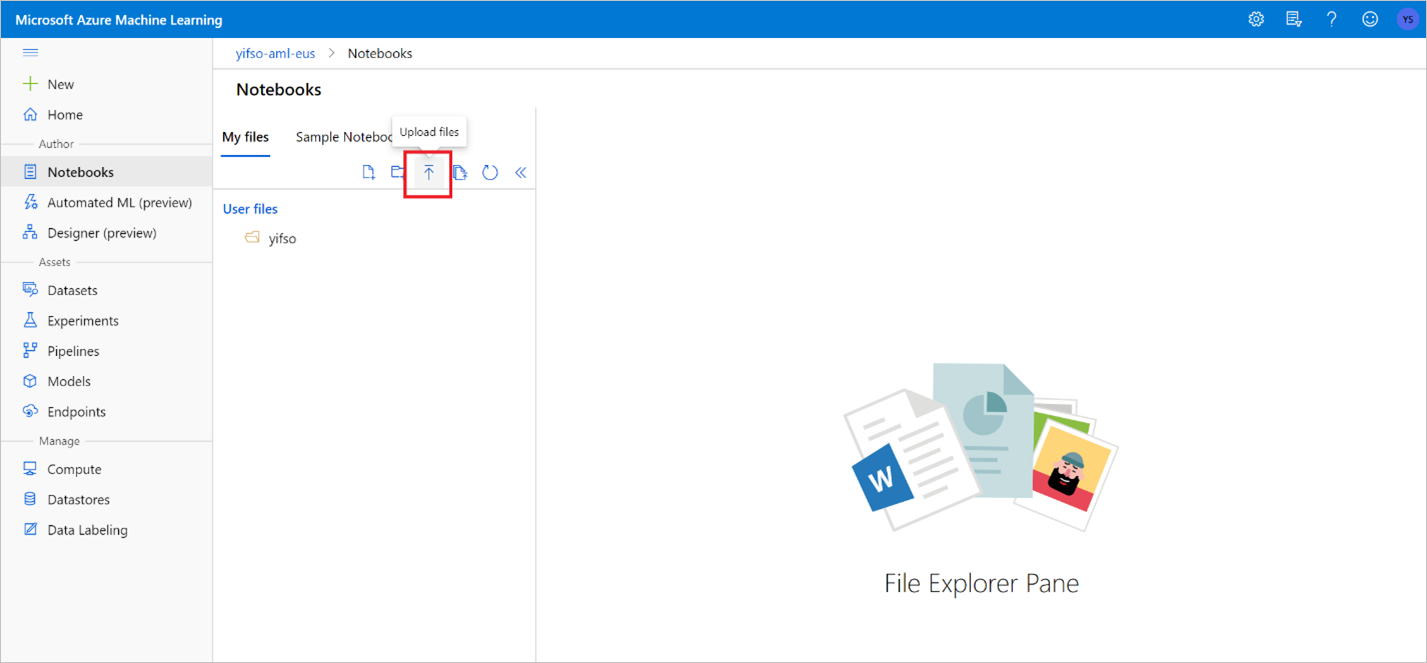Refresh the file list with the refresh icon
1427x663 pixels.
click(x=490, y=172)
